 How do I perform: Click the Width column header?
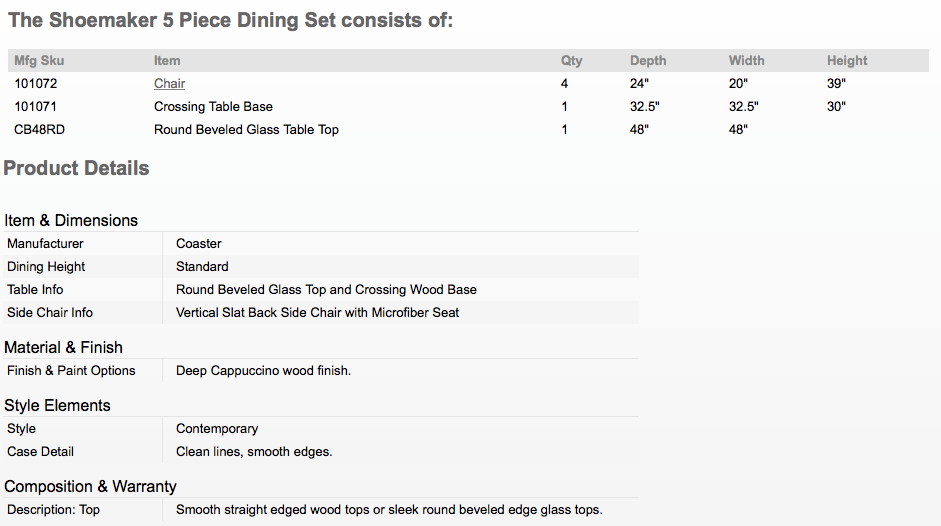pos(747,61)
